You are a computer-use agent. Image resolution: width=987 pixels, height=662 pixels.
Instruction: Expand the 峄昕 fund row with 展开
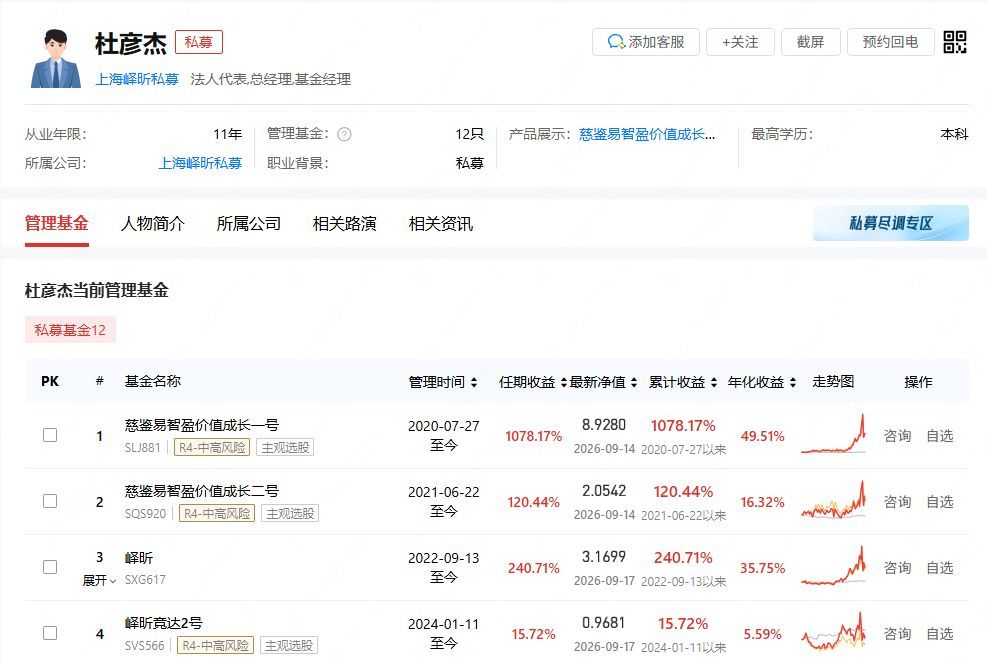point(99,580)
